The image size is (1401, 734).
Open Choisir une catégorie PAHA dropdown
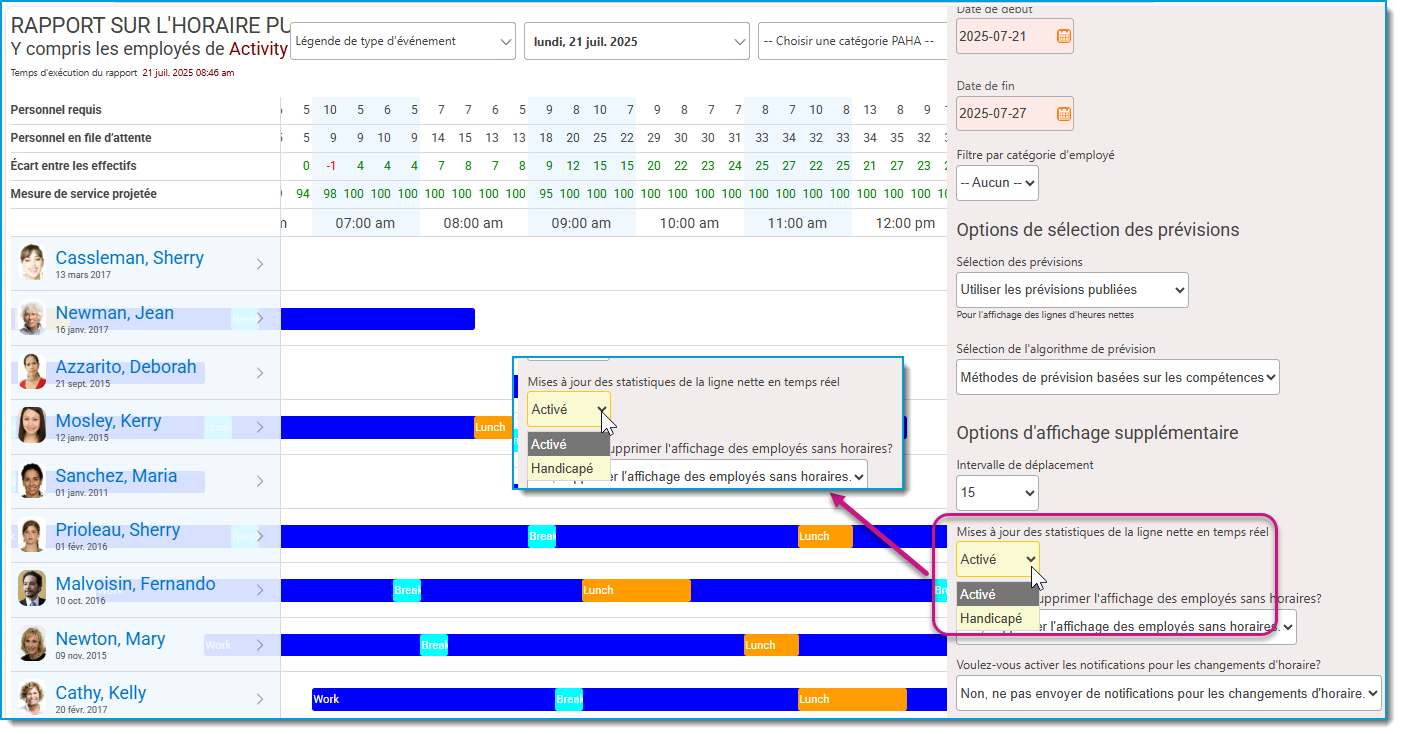click(852, 41)
